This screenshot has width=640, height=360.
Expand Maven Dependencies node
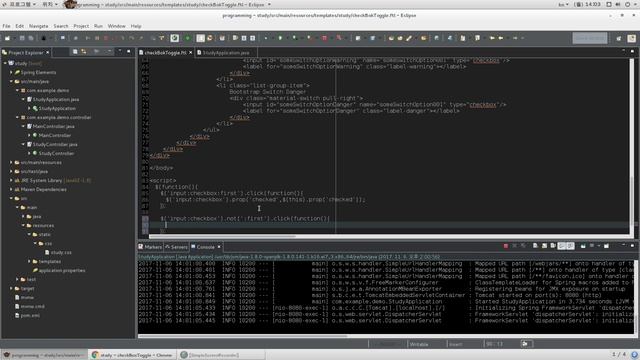[x=11, y=189]
